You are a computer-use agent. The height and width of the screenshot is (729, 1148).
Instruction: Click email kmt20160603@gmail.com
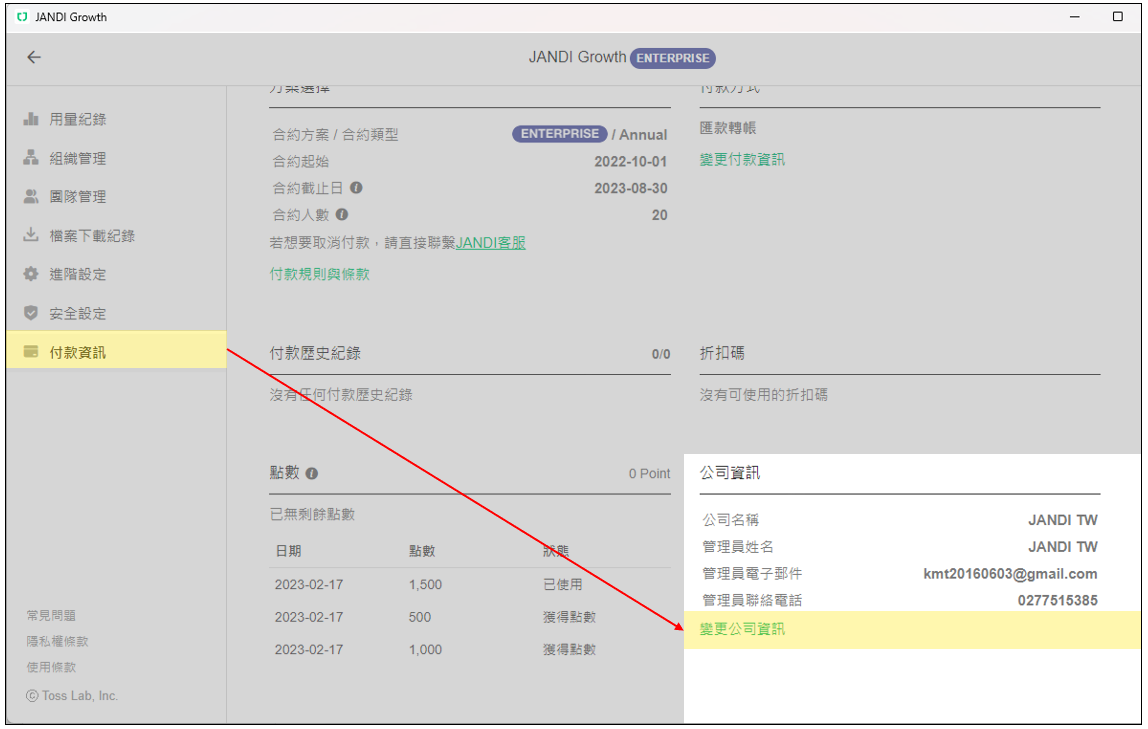coord(1010,574)
